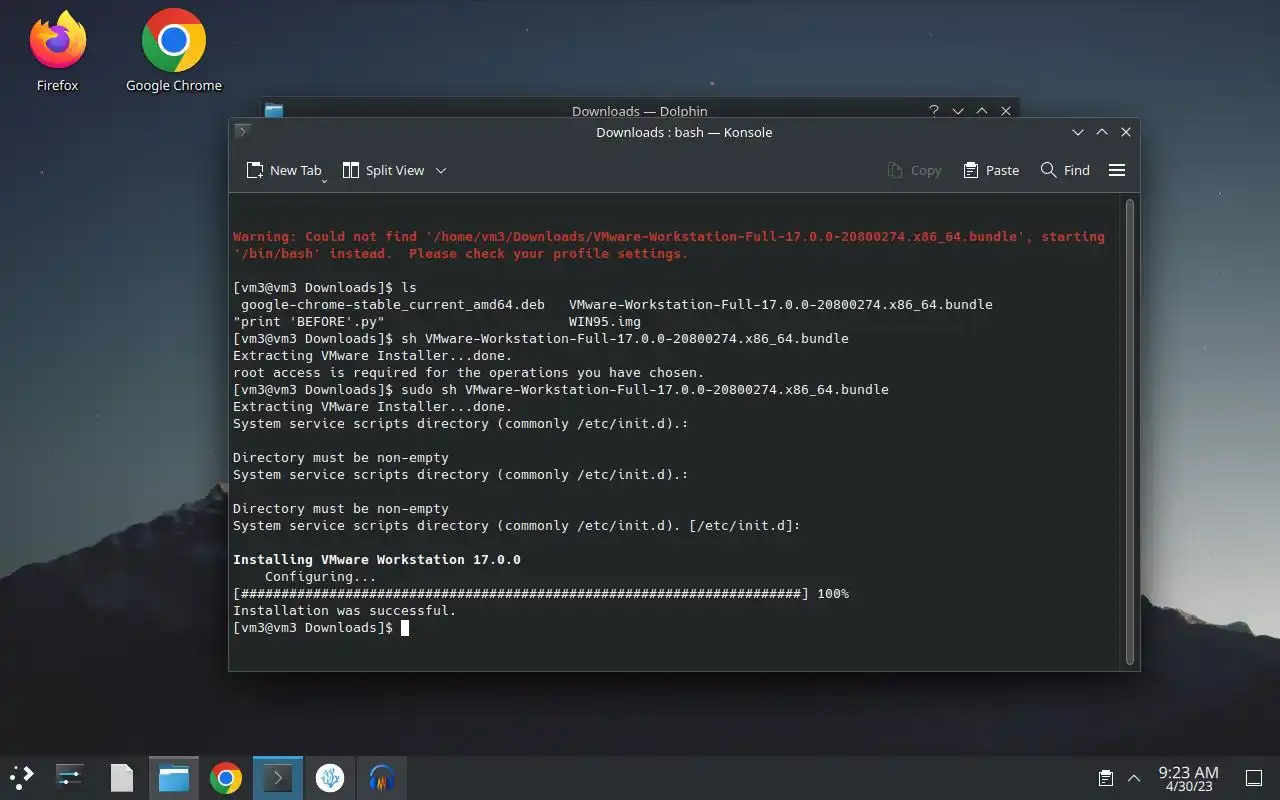Screen dimensions: 1280x800
Task: Open Chrome from the taskbar
Action: tap(226, 777)
